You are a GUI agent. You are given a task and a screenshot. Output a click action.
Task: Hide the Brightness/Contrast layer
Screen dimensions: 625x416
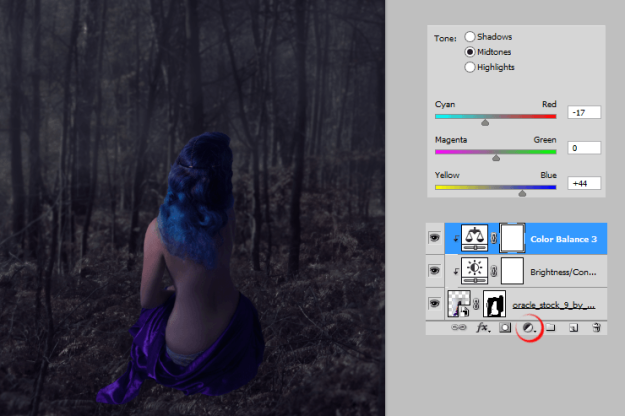click(x=434, y=271)
